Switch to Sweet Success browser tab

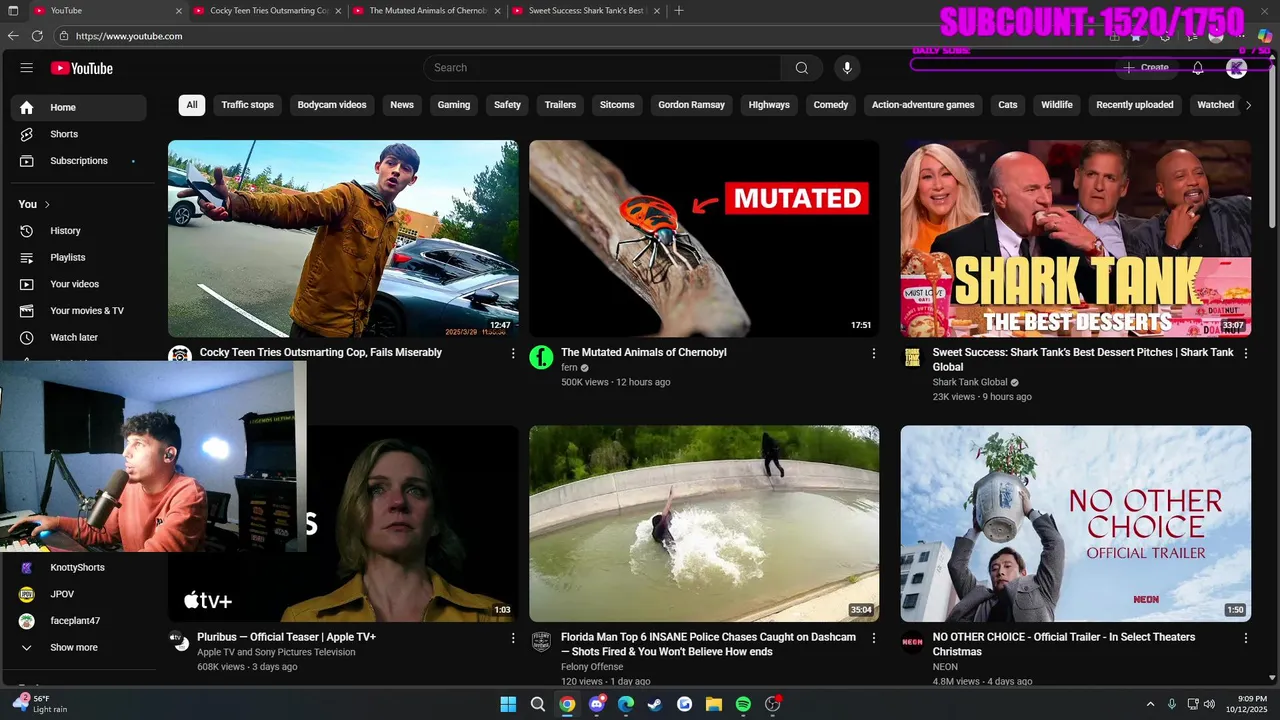[585, 10]
